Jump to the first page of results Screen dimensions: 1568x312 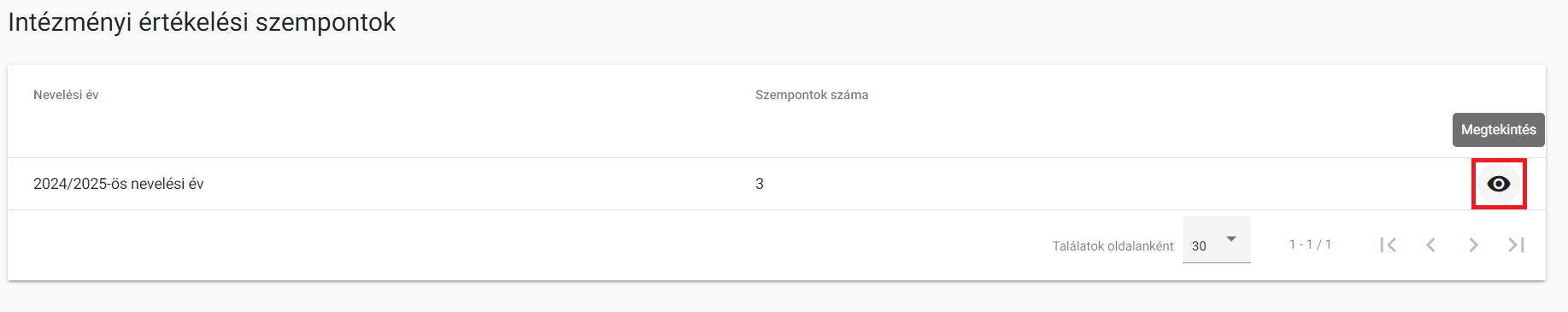click(1388, 245)
